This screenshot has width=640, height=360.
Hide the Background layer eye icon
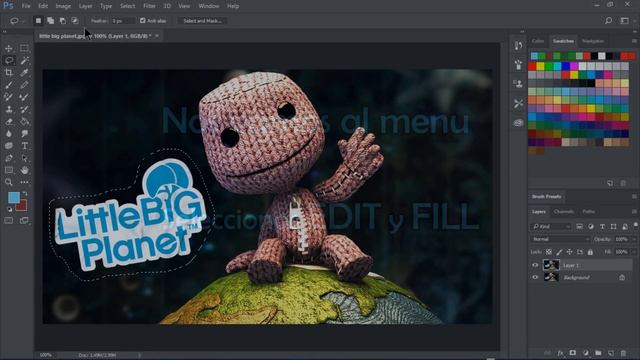(535, 278)
